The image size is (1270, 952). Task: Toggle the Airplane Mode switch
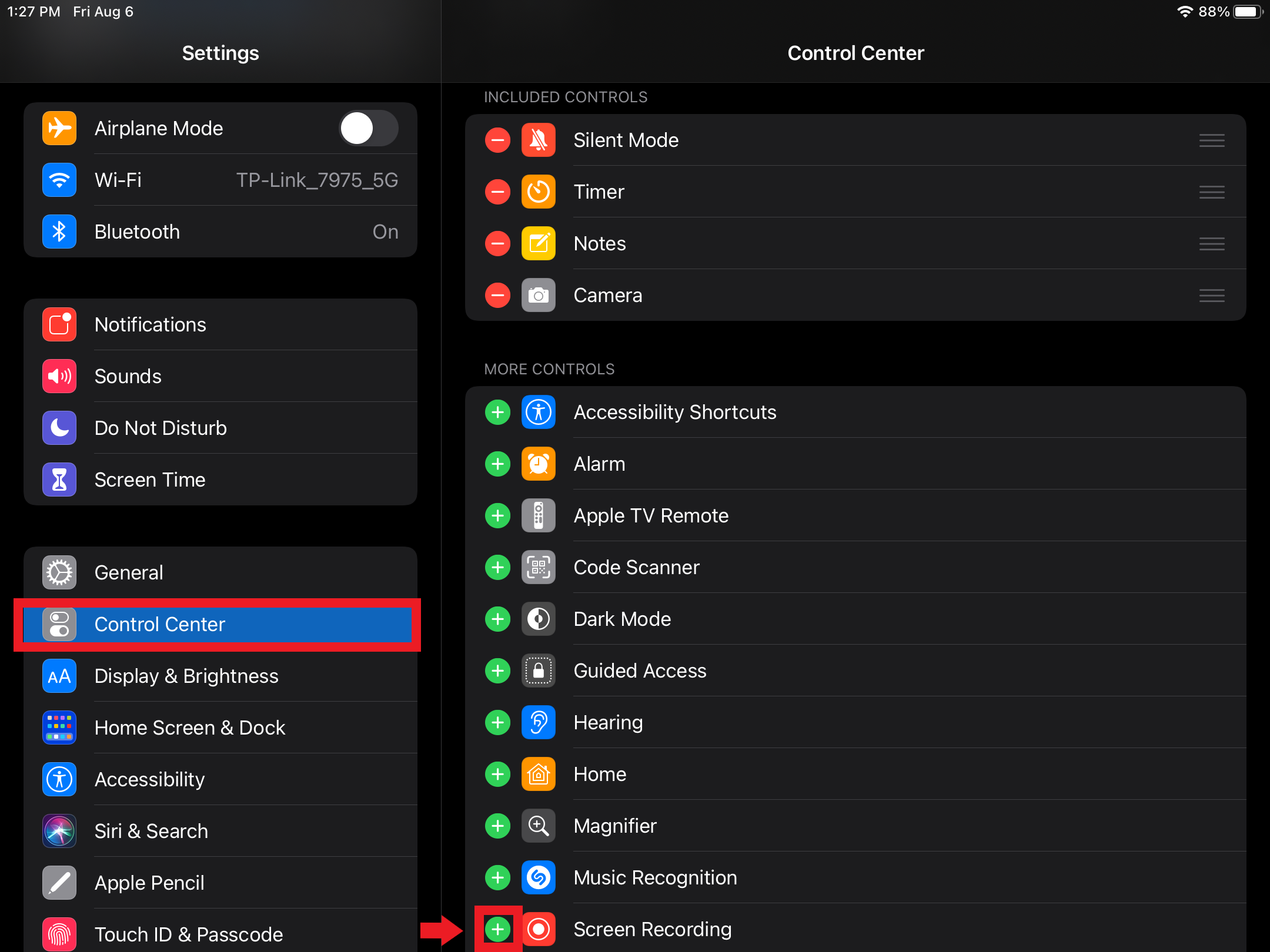[369, 128]
